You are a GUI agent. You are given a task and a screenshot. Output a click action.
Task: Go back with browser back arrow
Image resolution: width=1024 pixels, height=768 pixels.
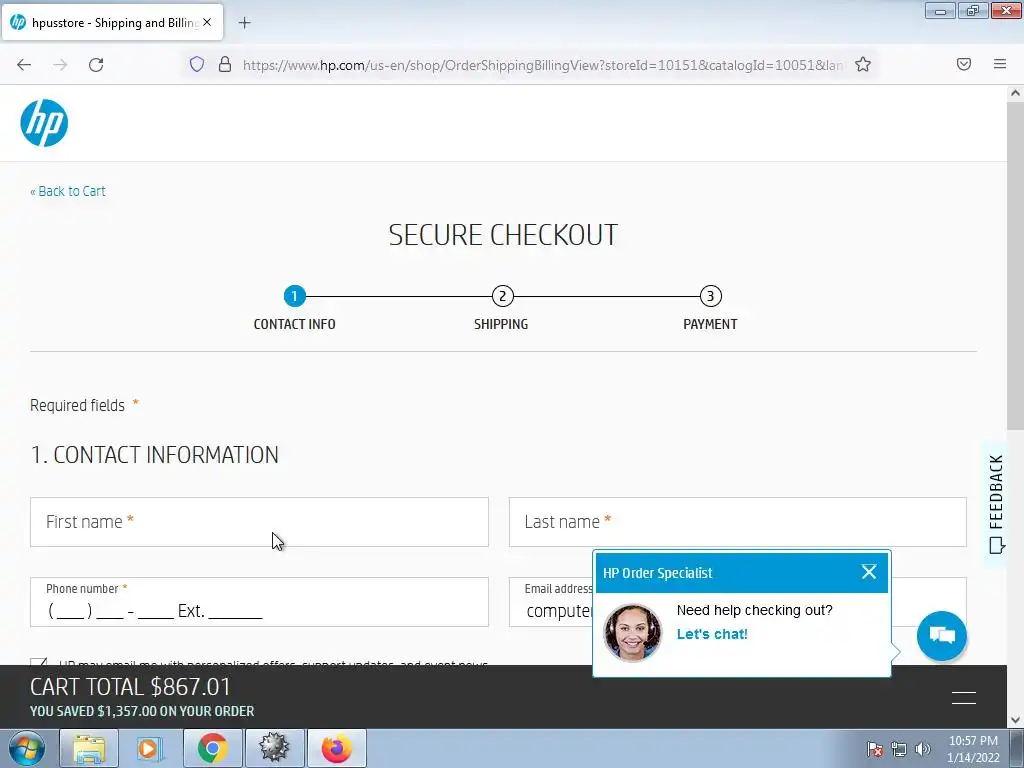[24, 65]
